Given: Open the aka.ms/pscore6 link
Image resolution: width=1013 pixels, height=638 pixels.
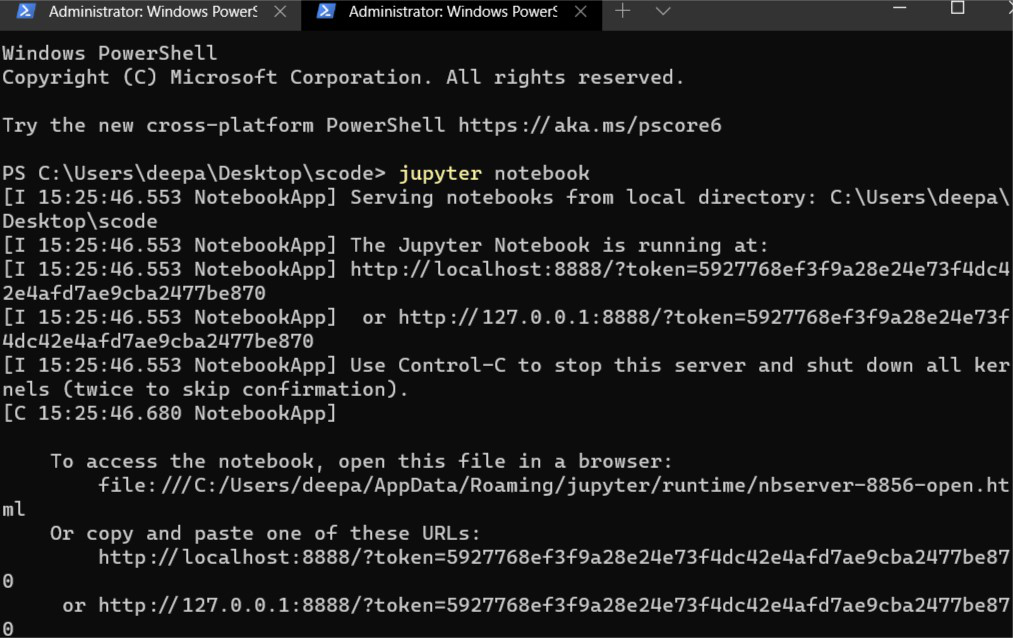Looking at the screenshot, I should coord(590,125).
